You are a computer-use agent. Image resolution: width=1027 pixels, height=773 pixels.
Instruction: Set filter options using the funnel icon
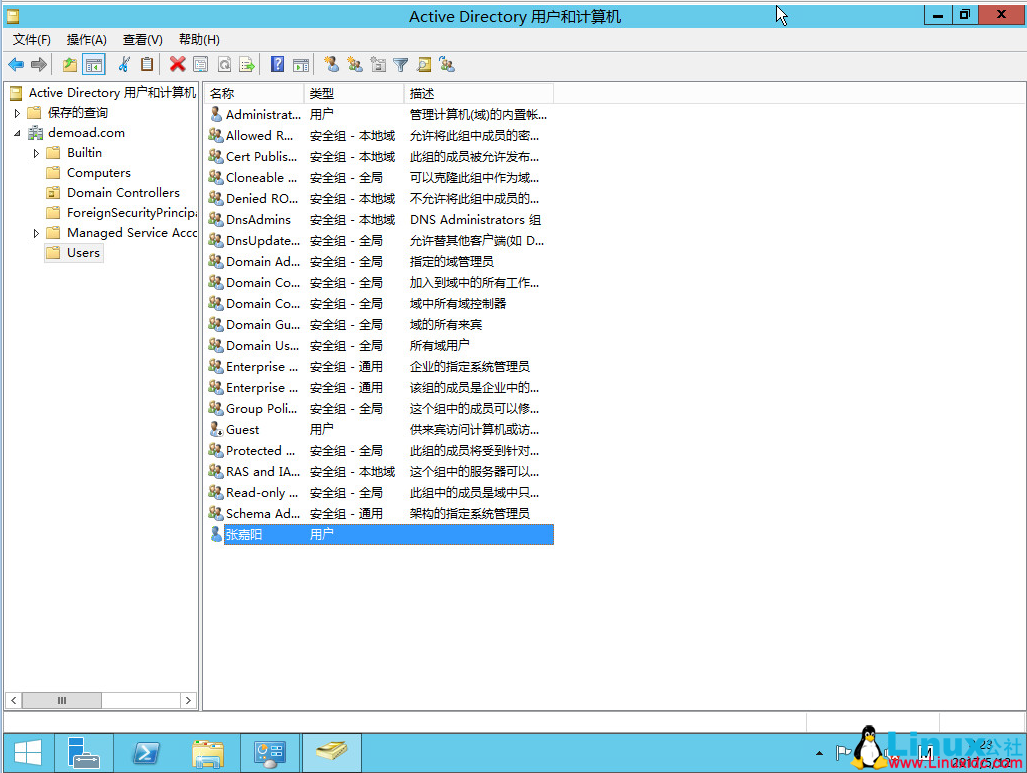(x=401, y=64)
